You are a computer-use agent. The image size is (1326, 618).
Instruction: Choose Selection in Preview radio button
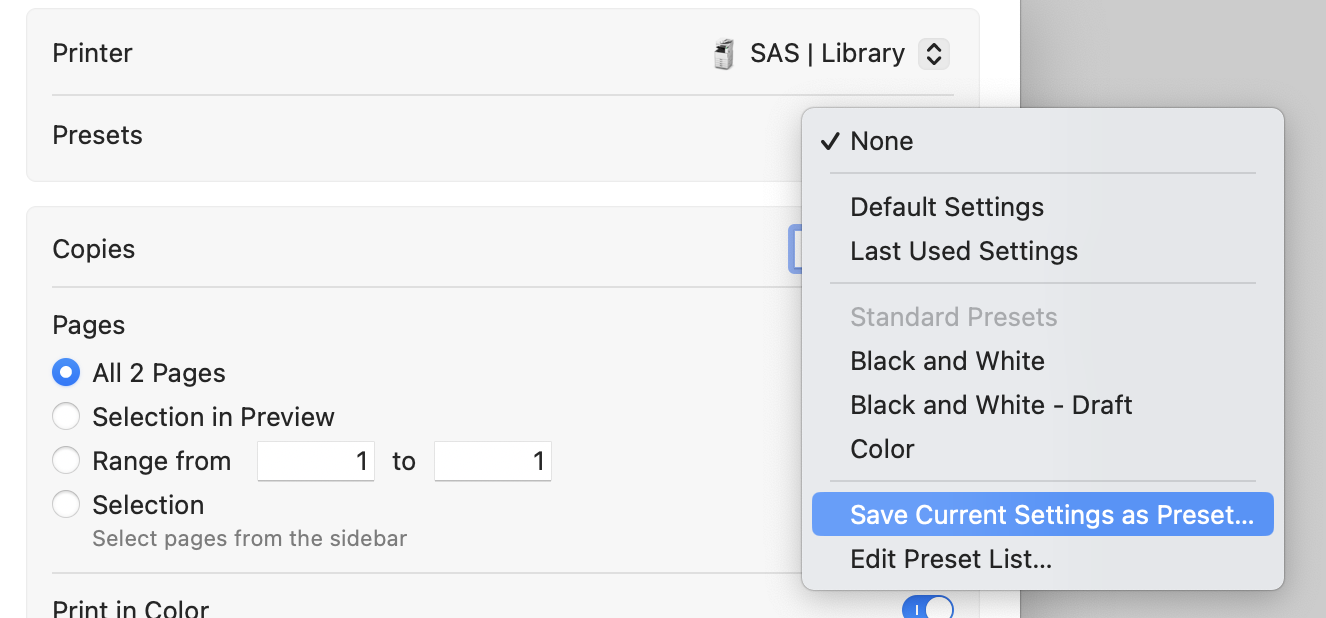(x=66, y=417)
